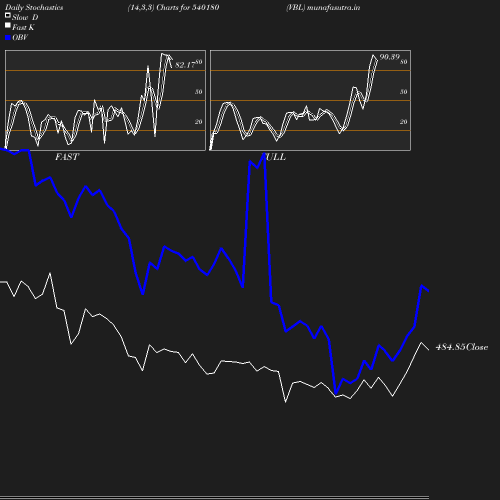Select the '(VBL) munafasutra.in' text

[x=323, y=7]
